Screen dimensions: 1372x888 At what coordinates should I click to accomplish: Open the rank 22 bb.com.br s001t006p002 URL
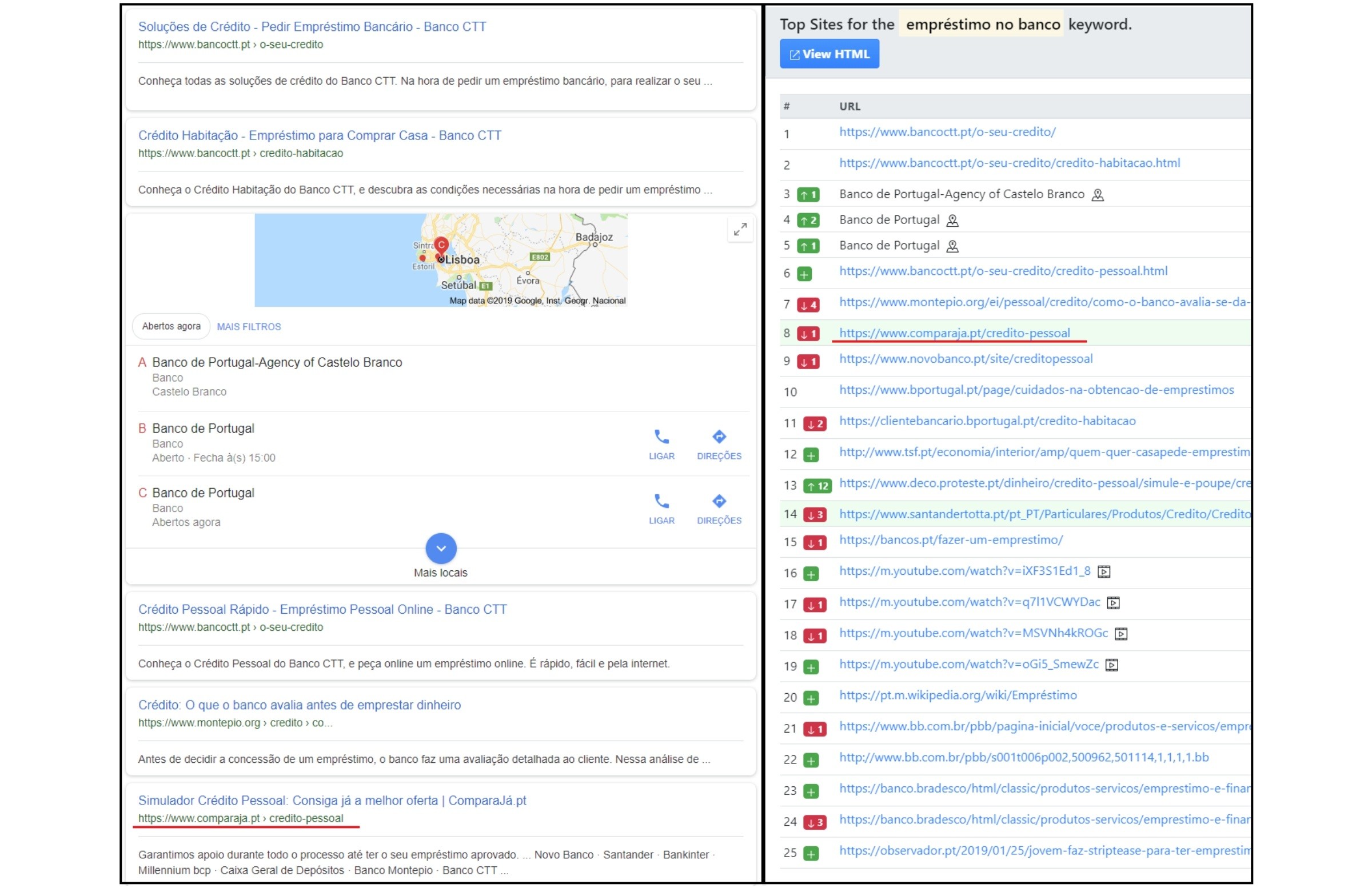point(1024,758)
